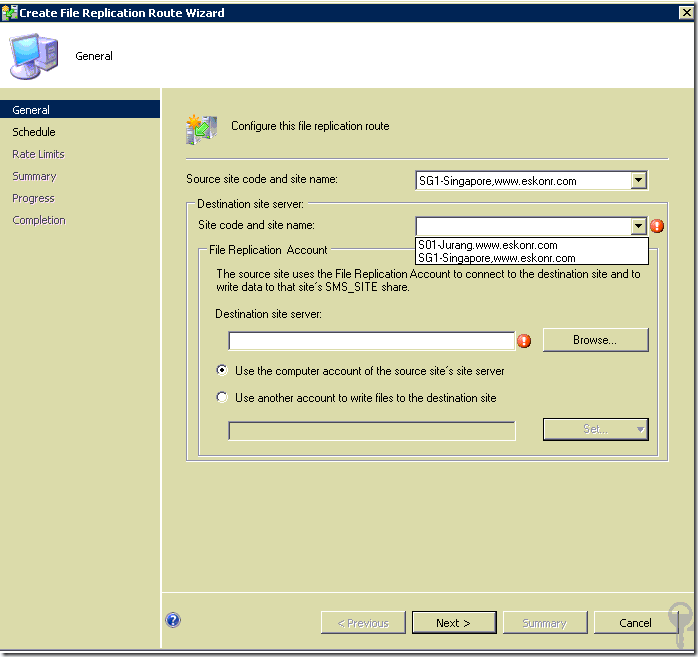
Task: Go to the Progress wizard page
Action: coord(33,198)
